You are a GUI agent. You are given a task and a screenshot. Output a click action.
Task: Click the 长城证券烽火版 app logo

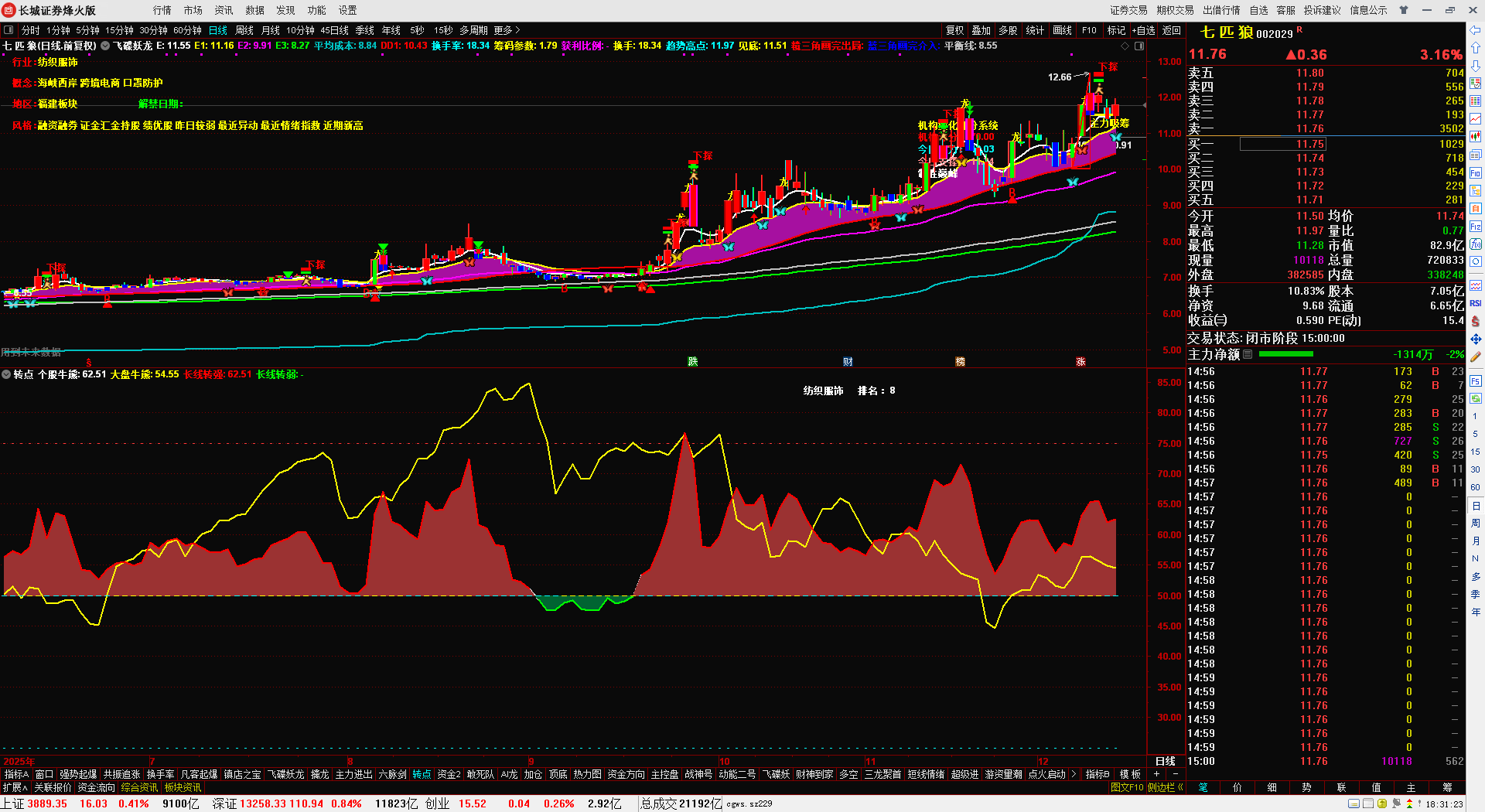coord(9,10)
